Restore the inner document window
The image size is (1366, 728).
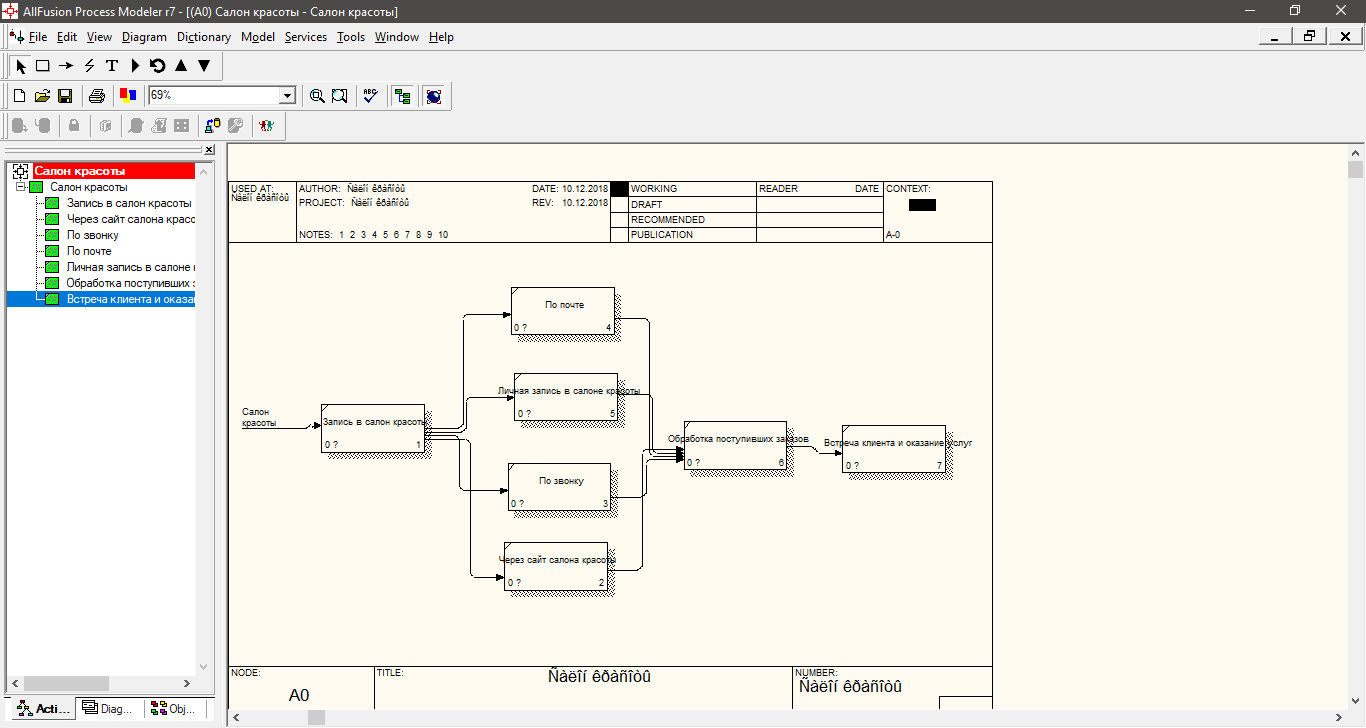1309,36
